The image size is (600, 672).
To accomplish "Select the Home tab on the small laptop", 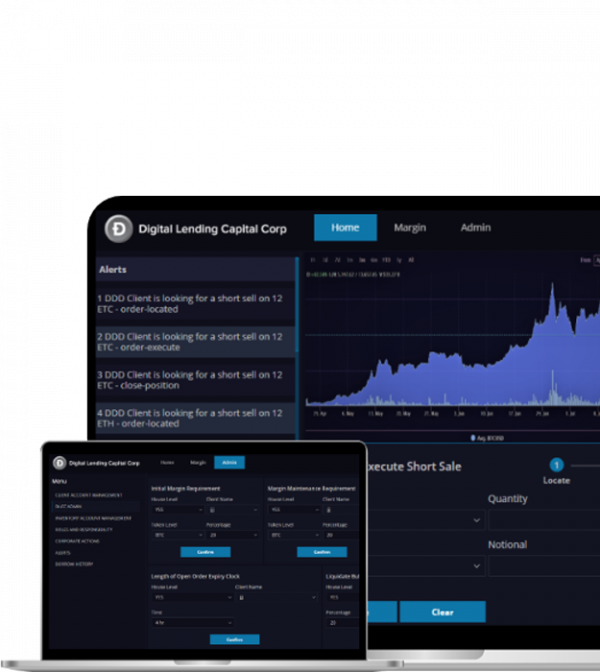I will (167, 462).
